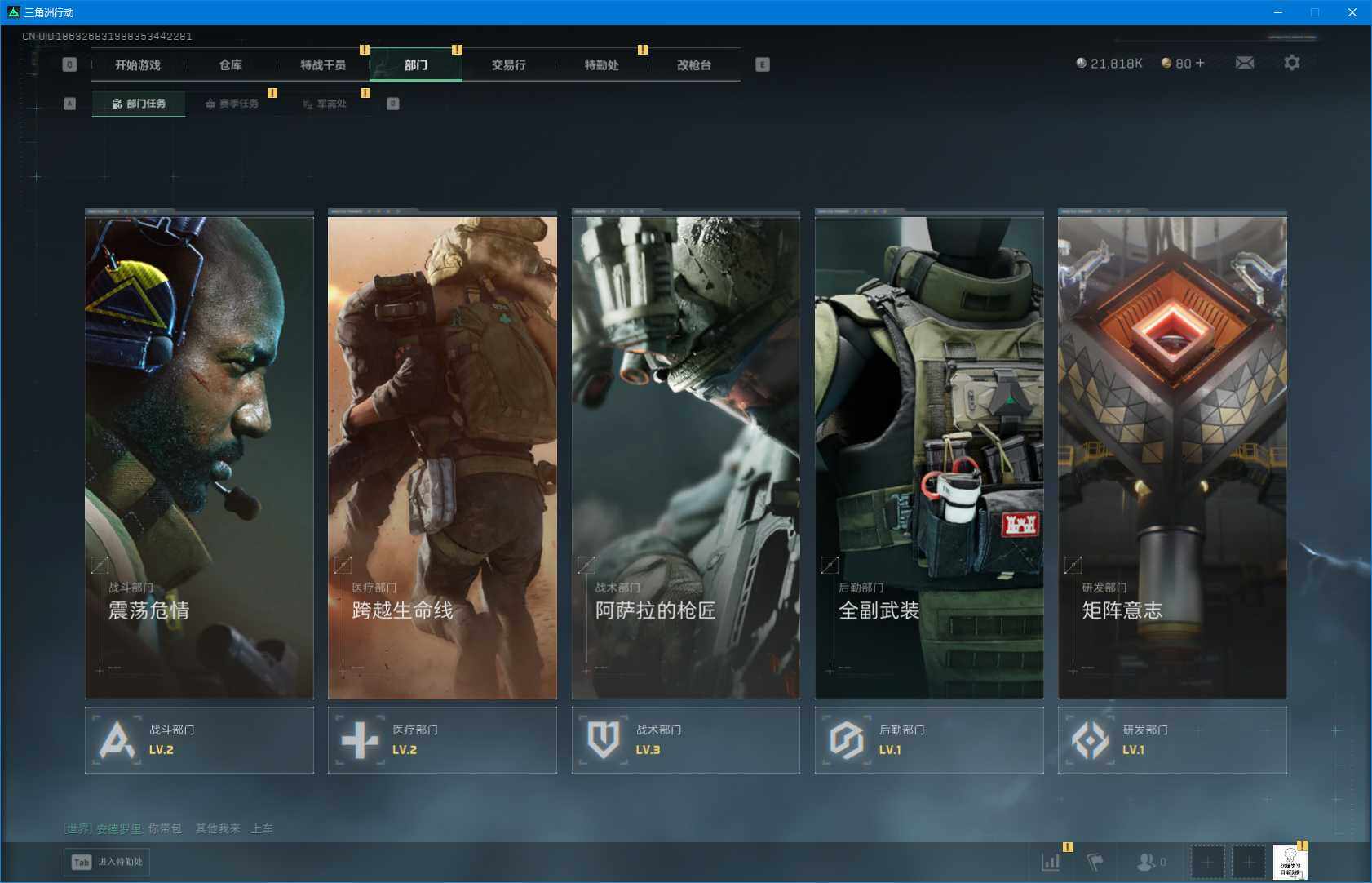The width and height of the screenshot is (1372, 883).
Task: Click the 战术部门 shield emblem icon
Action: click(603, 740)
